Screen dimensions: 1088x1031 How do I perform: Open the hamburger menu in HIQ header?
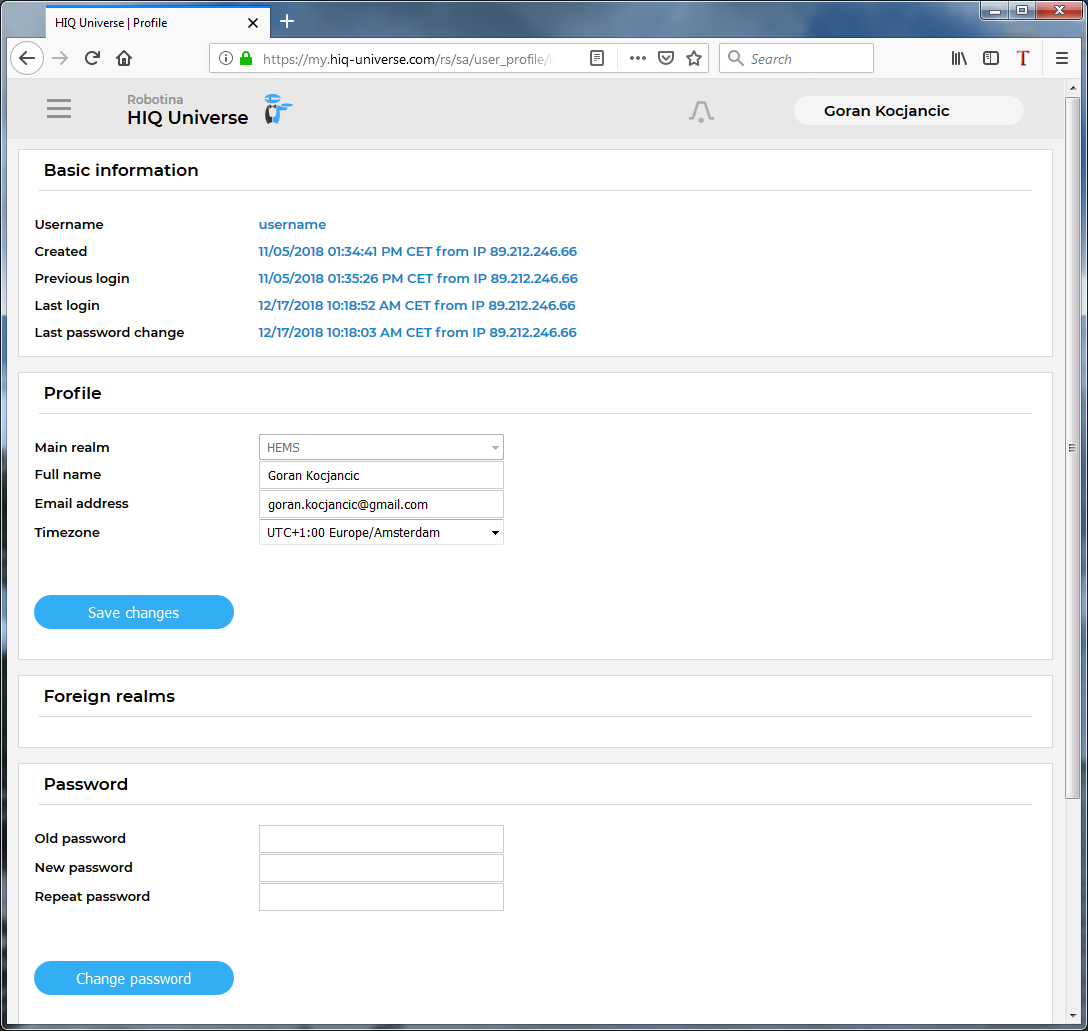pyautogui.click(x=59, y=109)
